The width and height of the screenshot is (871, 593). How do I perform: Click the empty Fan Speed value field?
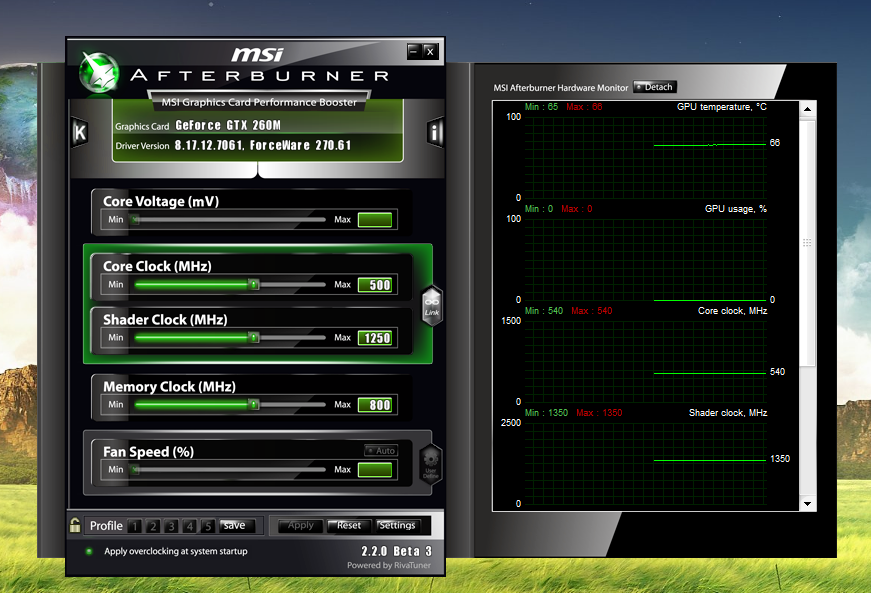375,470
